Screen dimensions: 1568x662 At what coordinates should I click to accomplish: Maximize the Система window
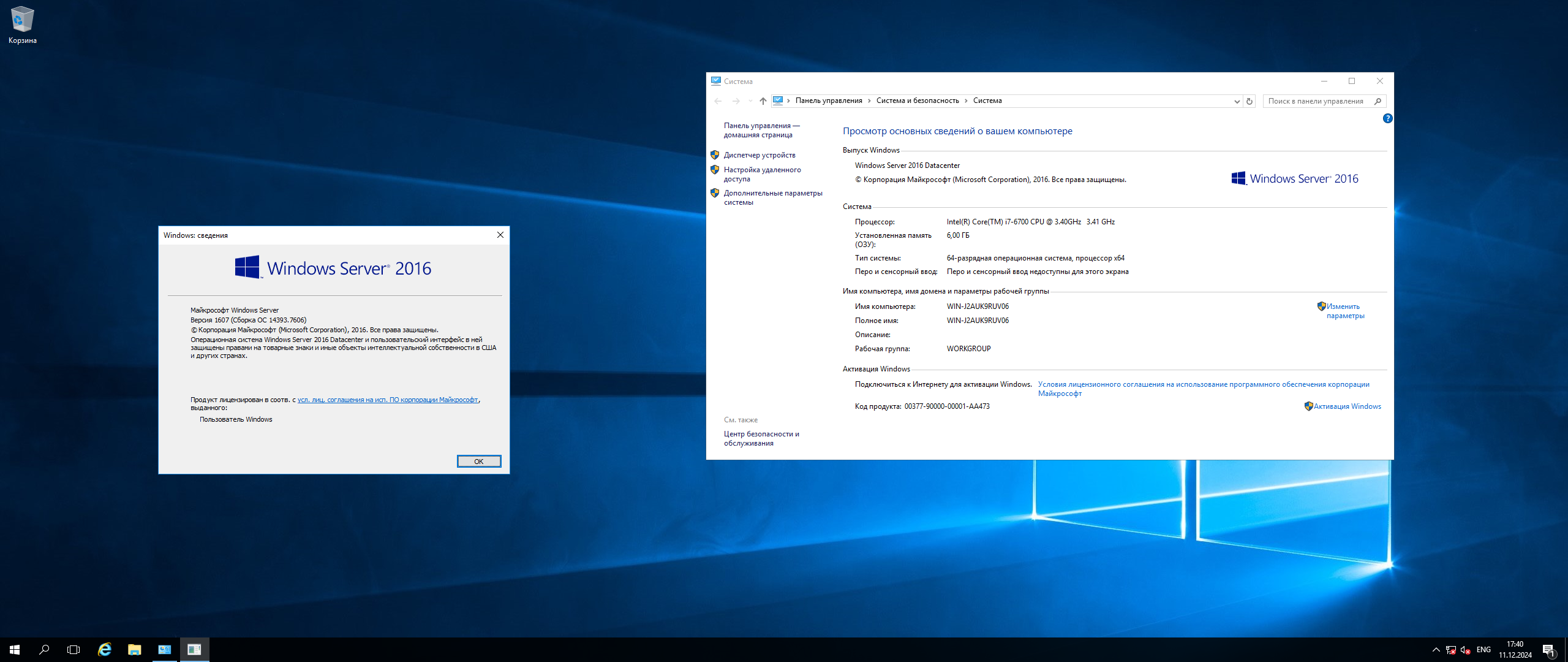click(x=1352, y=81)
